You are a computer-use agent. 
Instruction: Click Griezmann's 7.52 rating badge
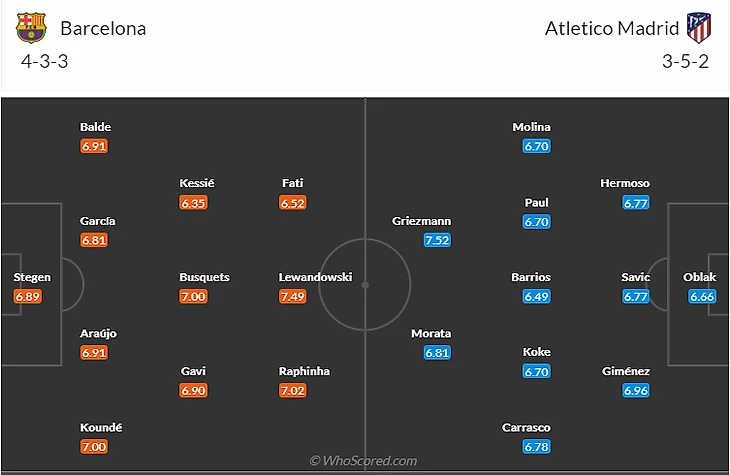pyautogui.click(x=437, y=240)
